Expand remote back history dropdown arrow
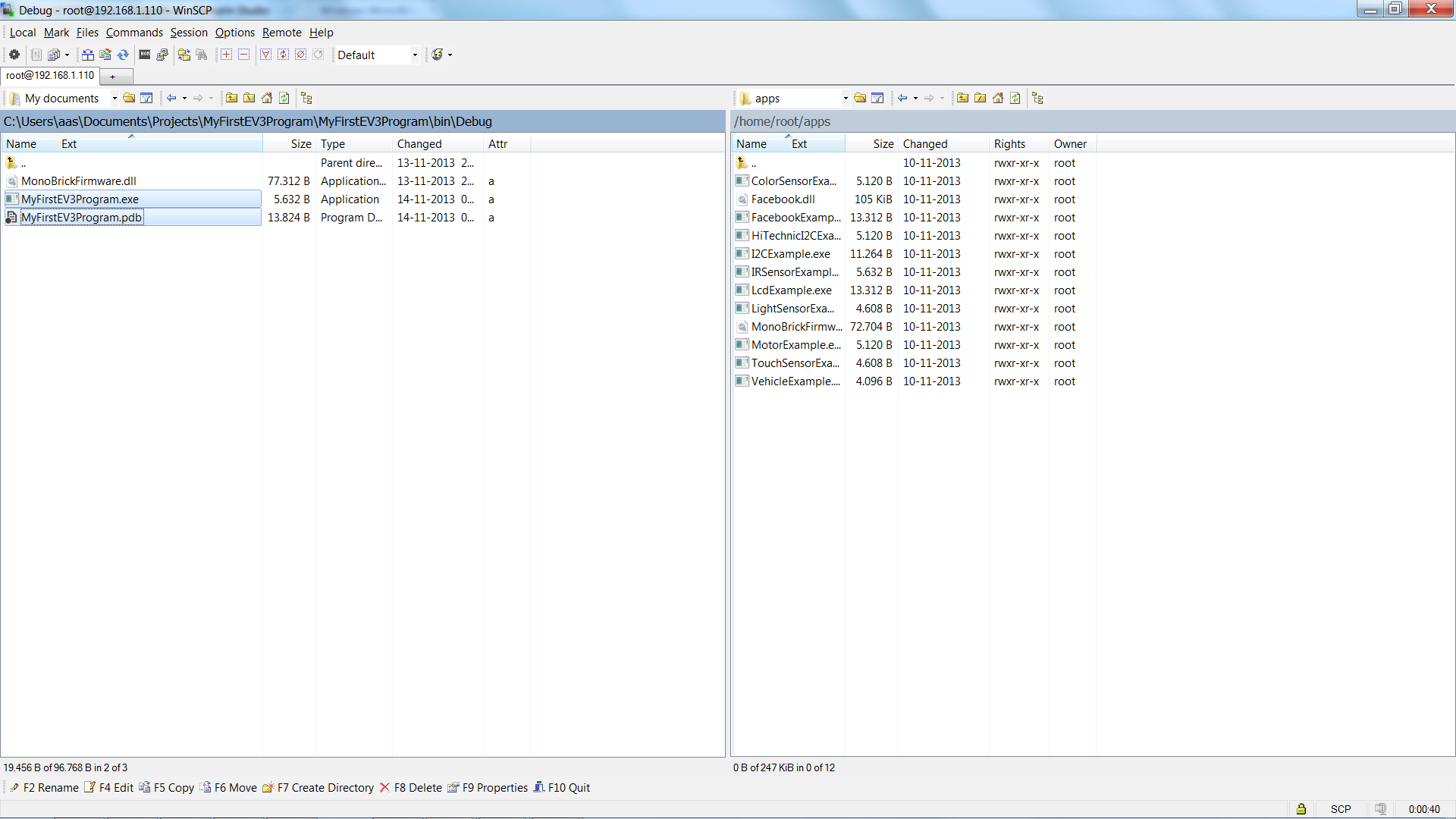The width and height of the screenshot is (1456, 819). click(915, 98)
